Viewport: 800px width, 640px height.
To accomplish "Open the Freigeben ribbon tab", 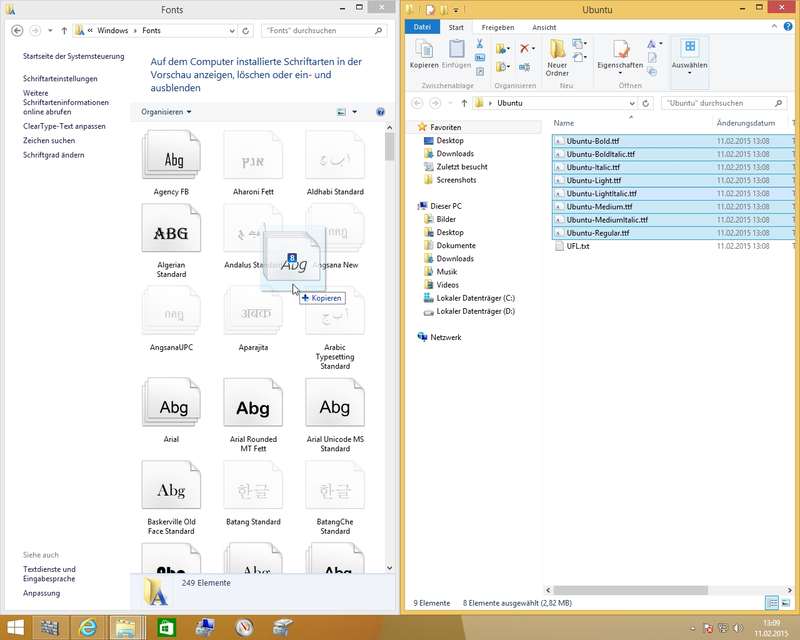I will click(497, 27).
